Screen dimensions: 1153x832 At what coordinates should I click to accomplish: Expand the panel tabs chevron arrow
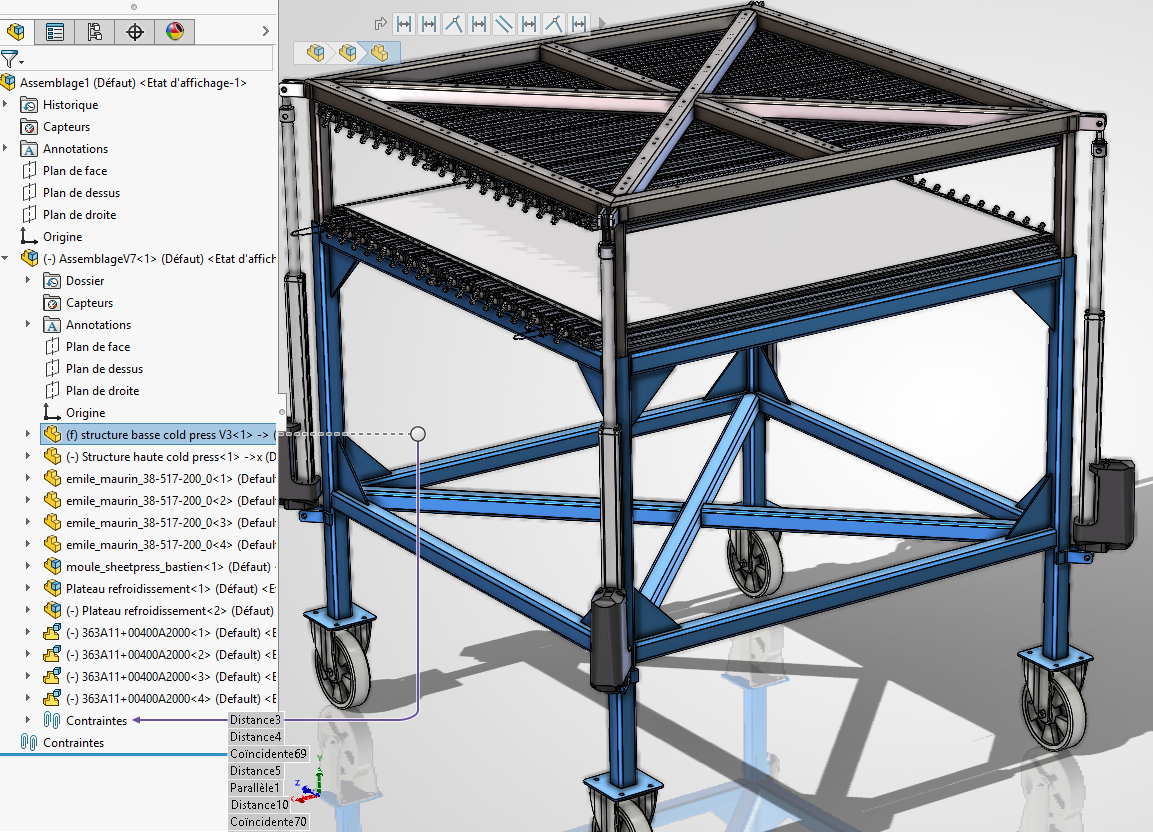pyautogui.click(x=264, y=32)
